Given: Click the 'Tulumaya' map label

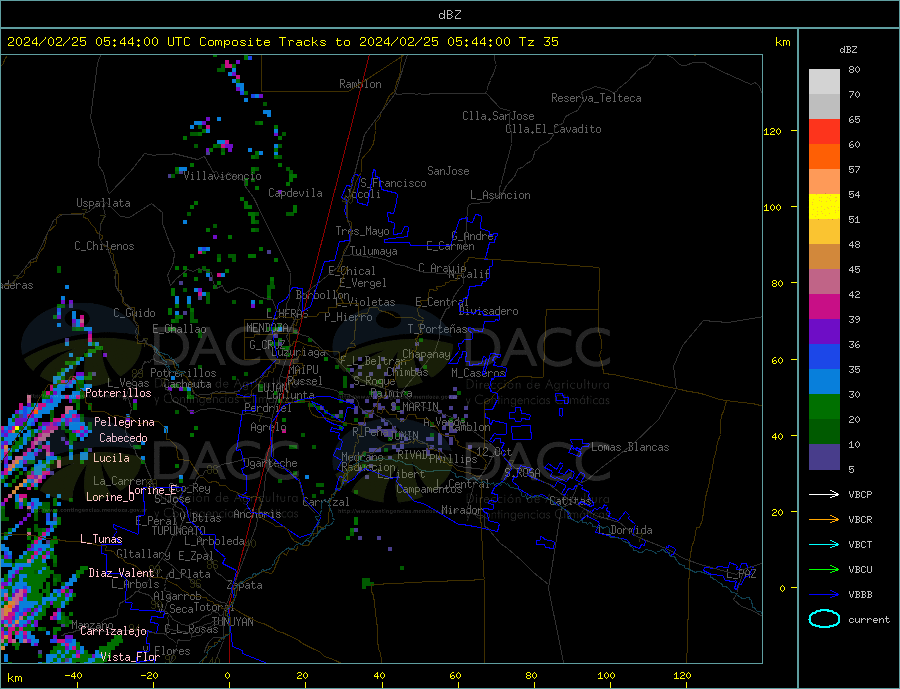Looking at the screenshot, I should (374, 251).
